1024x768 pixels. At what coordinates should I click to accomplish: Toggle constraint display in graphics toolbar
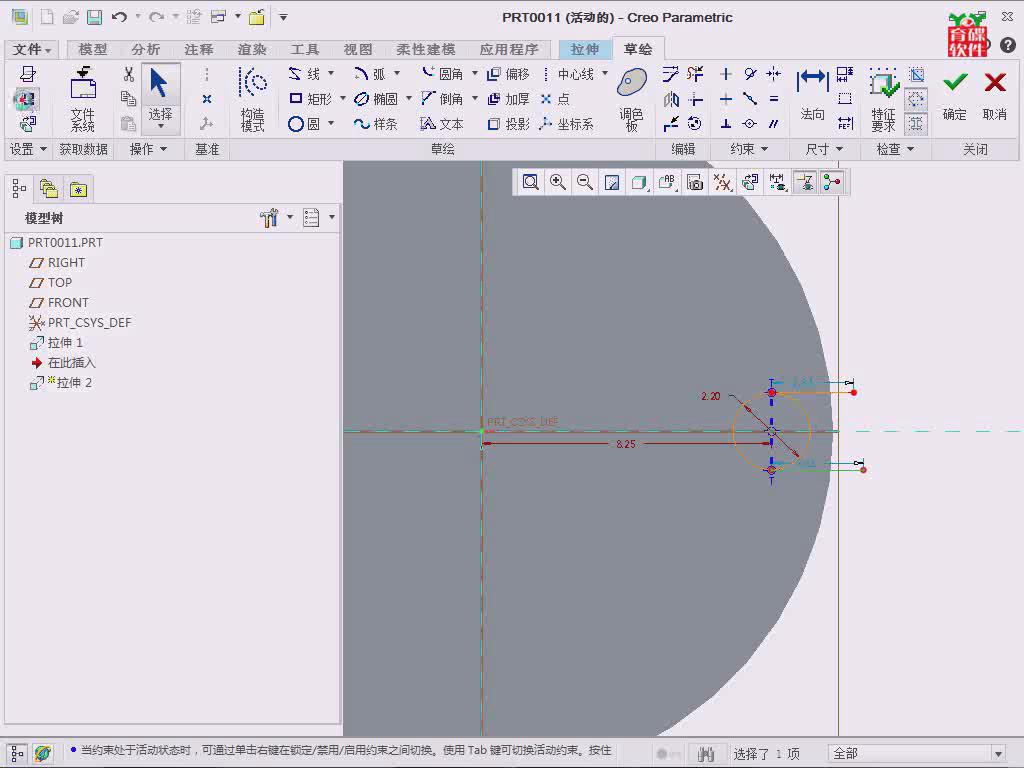point(805,182)
